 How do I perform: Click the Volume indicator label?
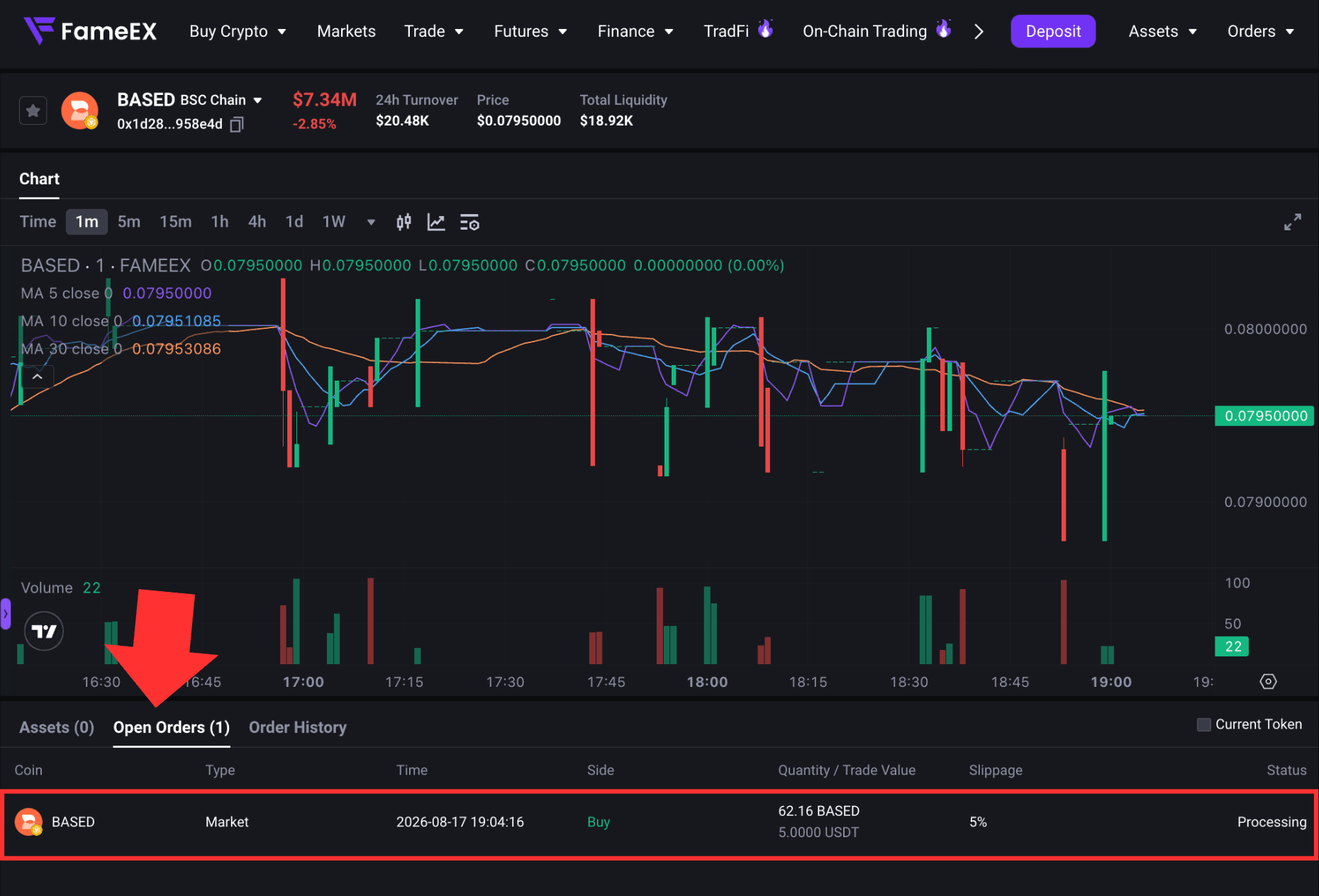click(47, 588)
